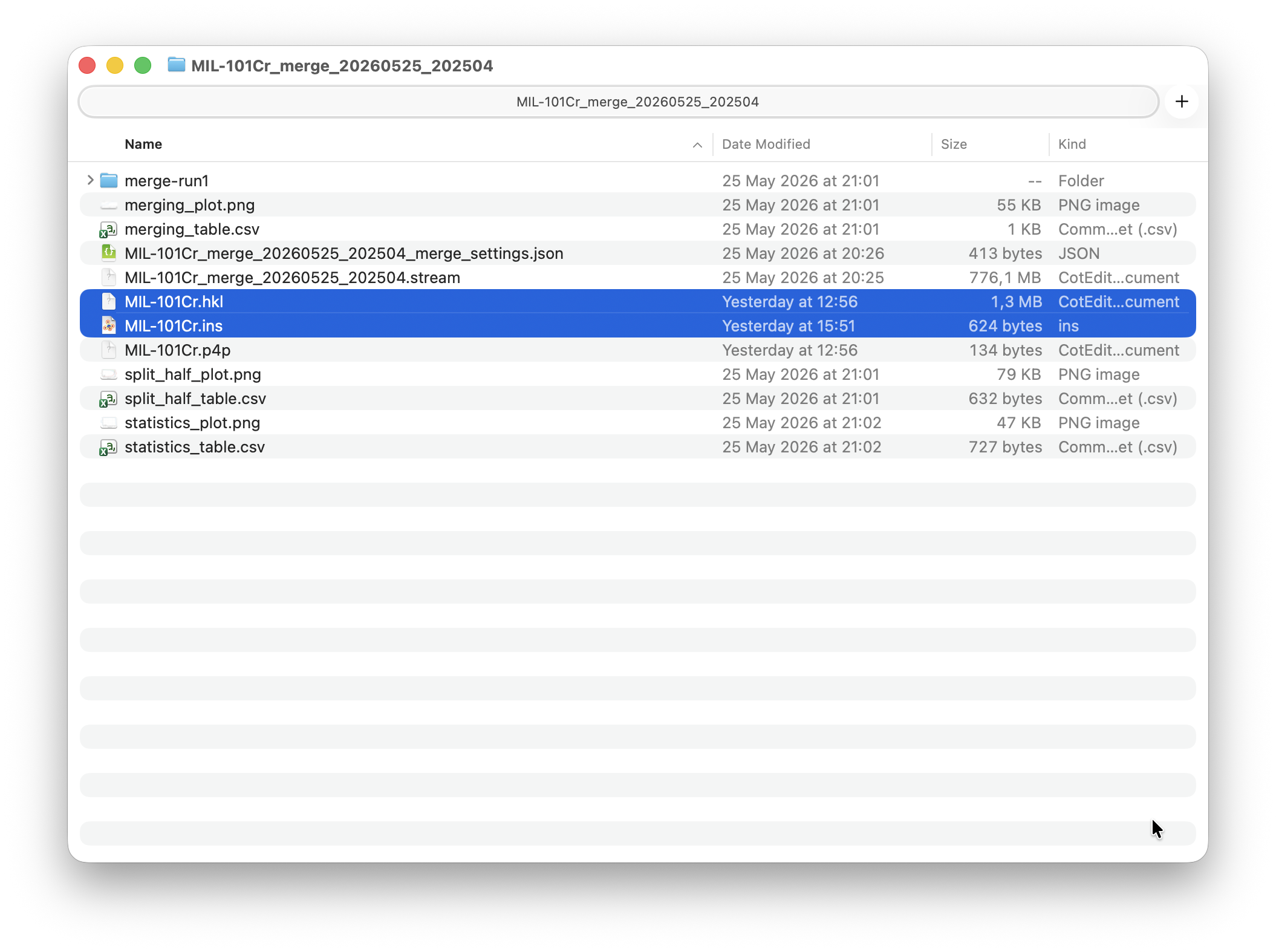Click the '25 May 2026 at 20:25' date
Image resolution: width=1276 pixels, height=952 pixels.
pos(802,278)
